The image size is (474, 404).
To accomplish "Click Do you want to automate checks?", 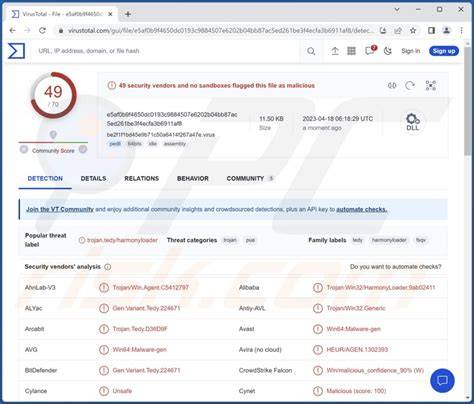I will [396, 267].
